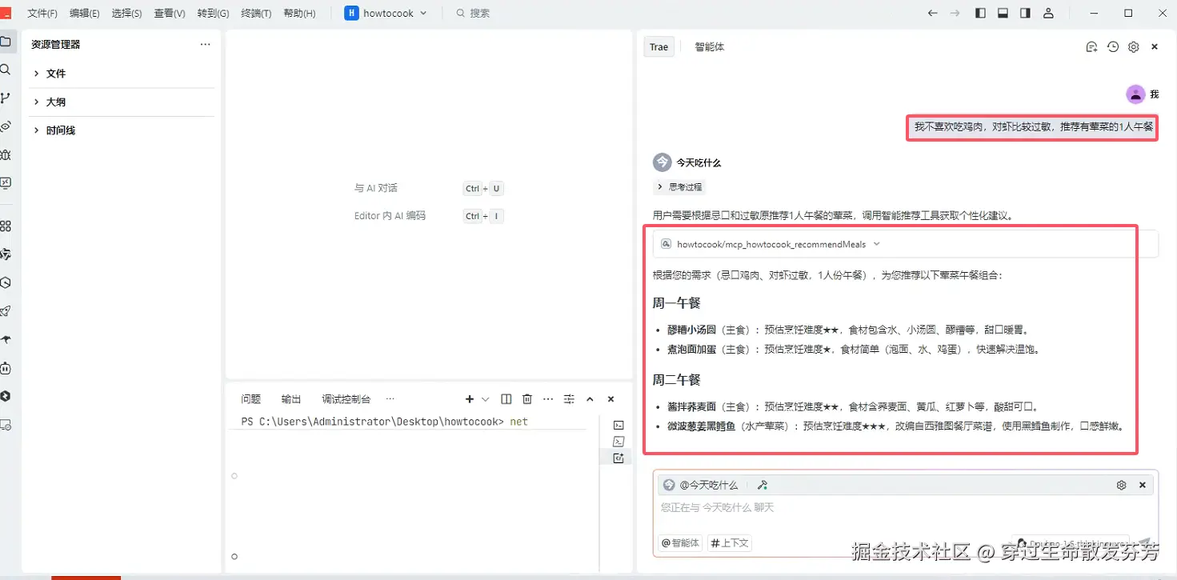Open the 查看(V) menu
Viewport: 1177px width, 580px height.
[169, 14]
